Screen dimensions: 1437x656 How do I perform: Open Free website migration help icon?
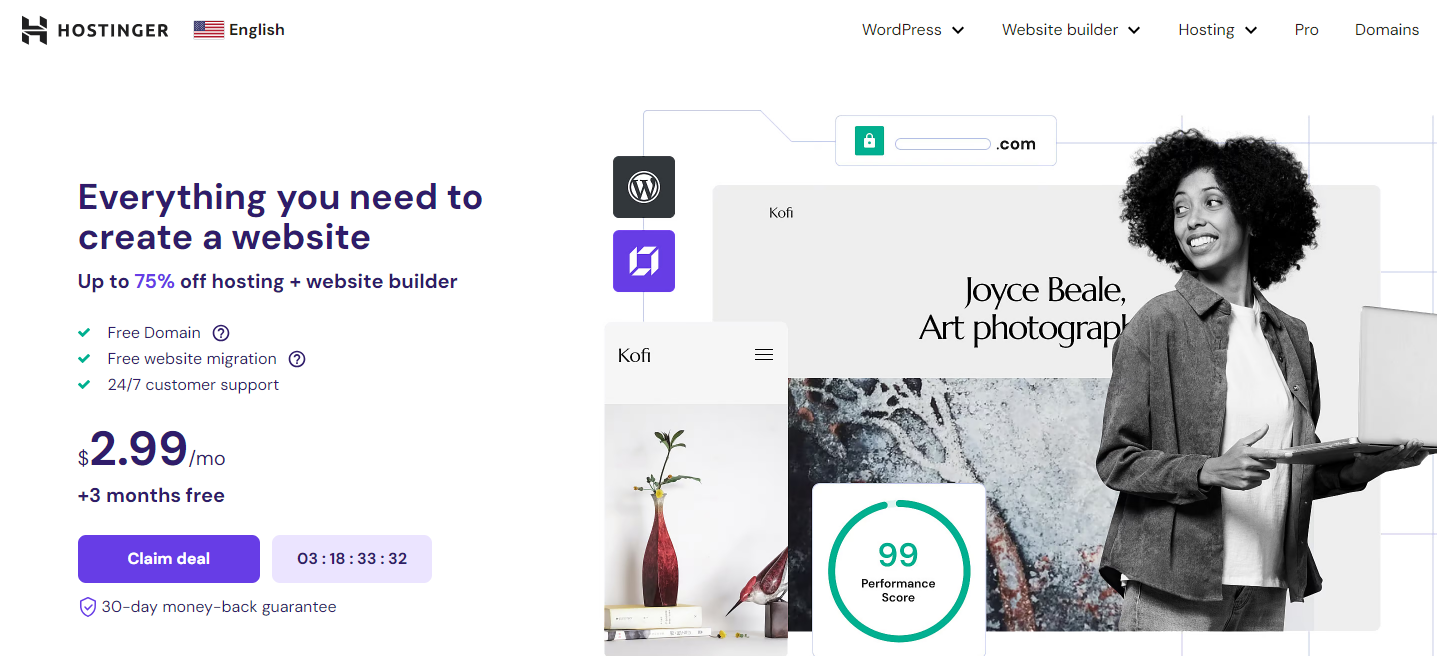point(297,359)
